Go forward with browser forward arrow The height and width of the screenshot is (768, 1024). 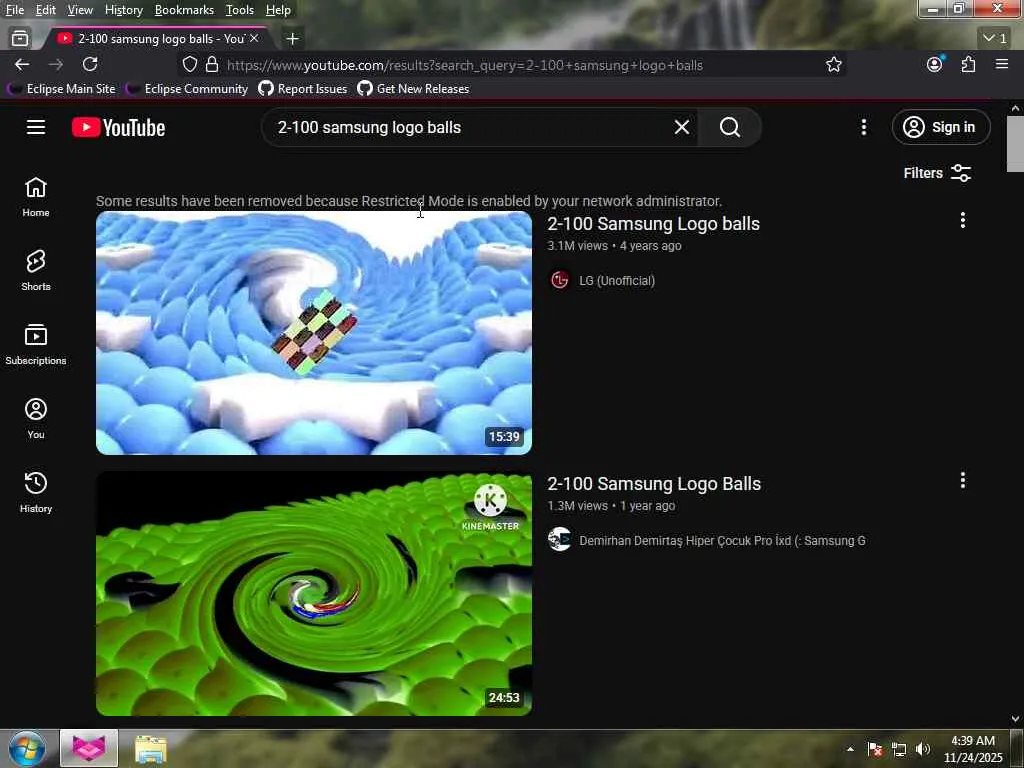(56, 65)
